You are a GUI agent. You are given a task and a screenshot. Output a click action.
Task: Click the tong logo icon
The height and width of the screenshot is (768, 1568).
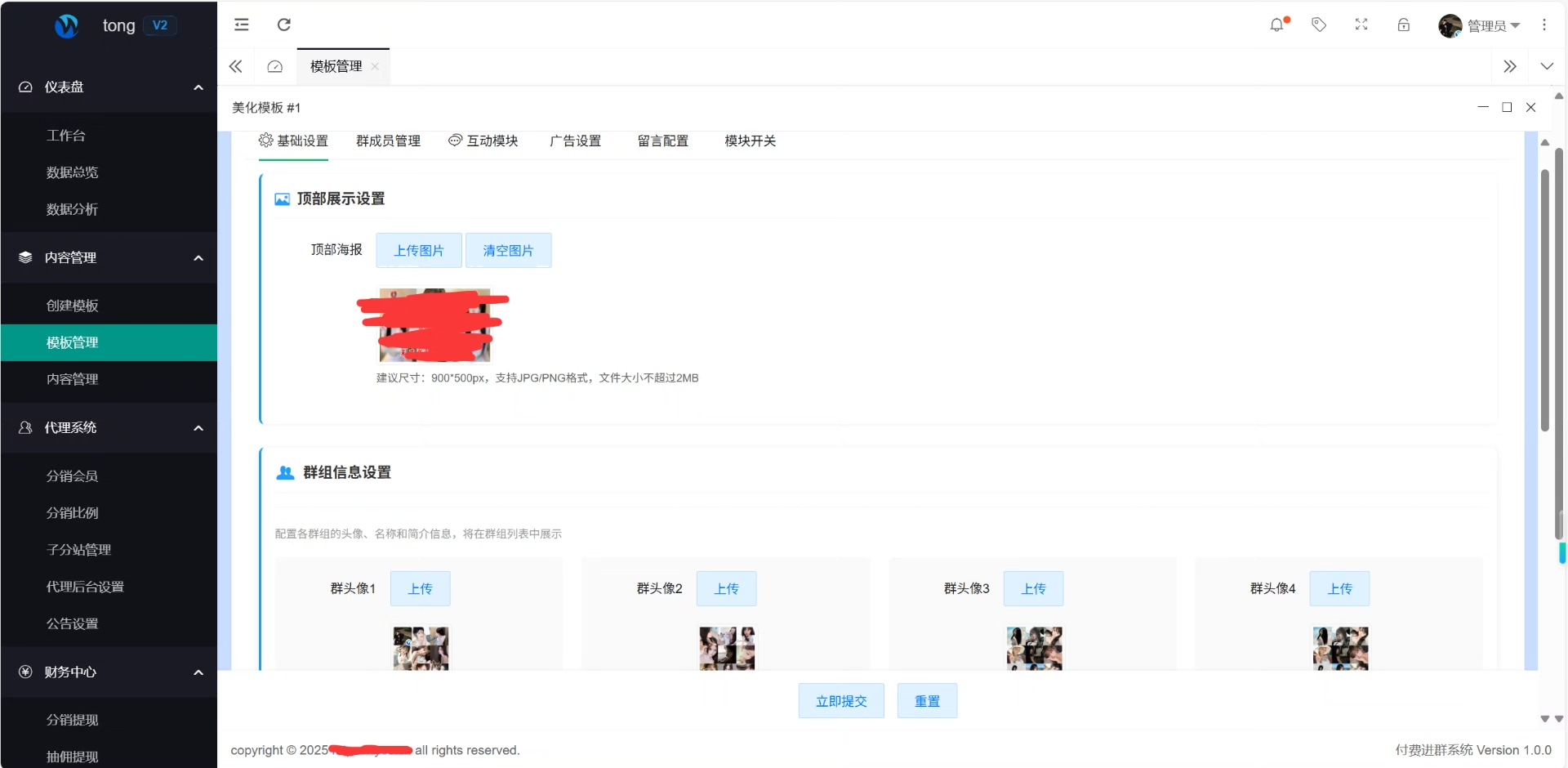pyautogui.click(x=67, y=26)
